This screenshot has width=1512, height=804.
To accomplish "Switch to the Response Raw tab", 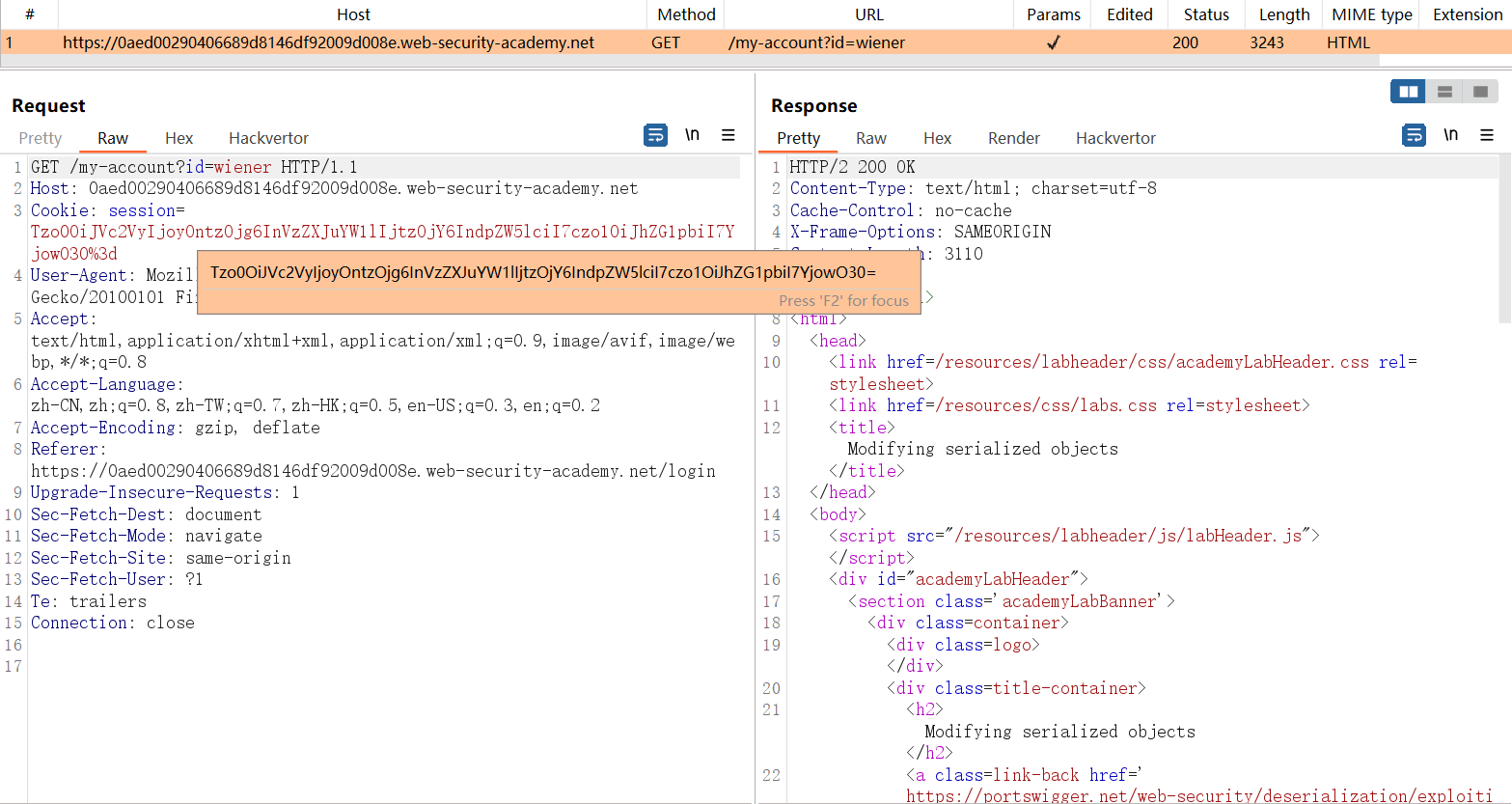I will (x=870, y=138).
